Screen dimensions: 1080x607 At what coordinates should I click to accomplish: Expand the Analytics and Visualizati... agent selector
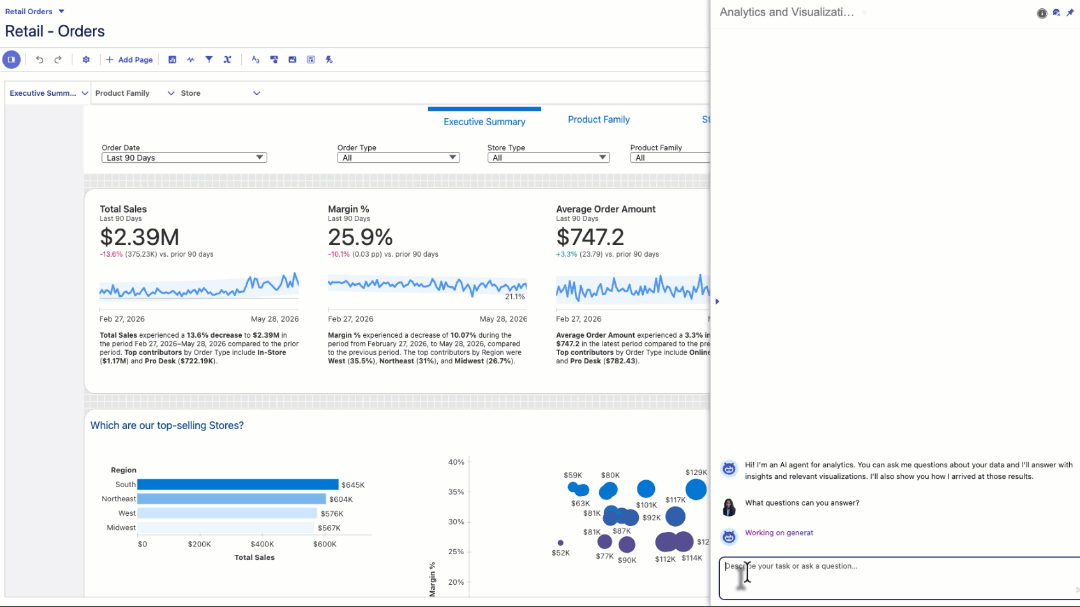(864, 12)
